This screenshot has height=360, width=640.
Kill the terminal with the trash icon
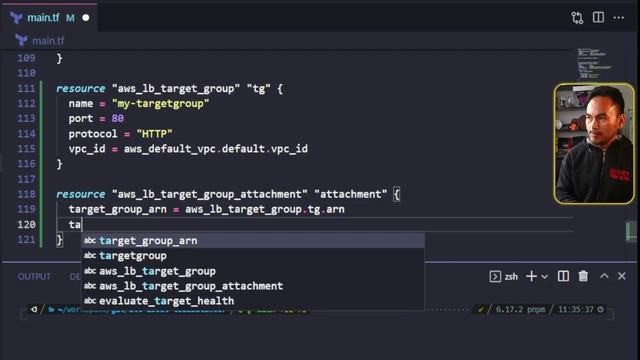click(583, 276)
